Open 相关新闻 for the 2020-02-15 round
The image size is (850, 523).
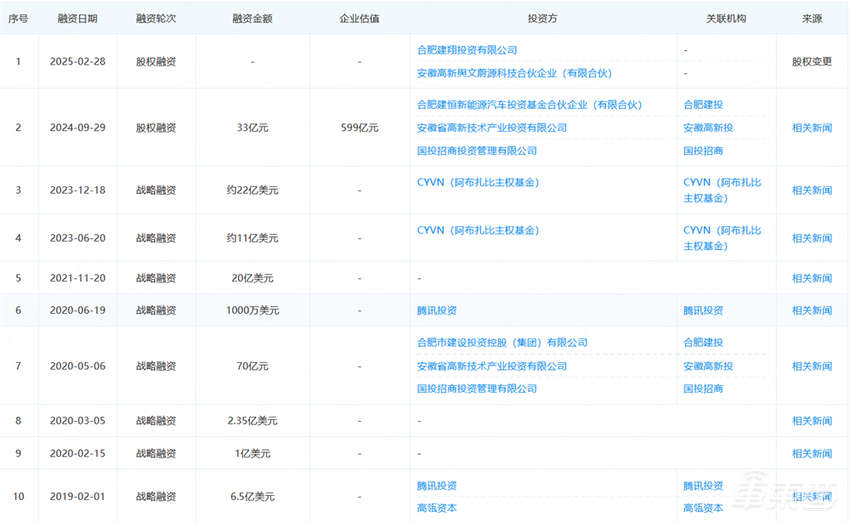[x=811, y=454]
